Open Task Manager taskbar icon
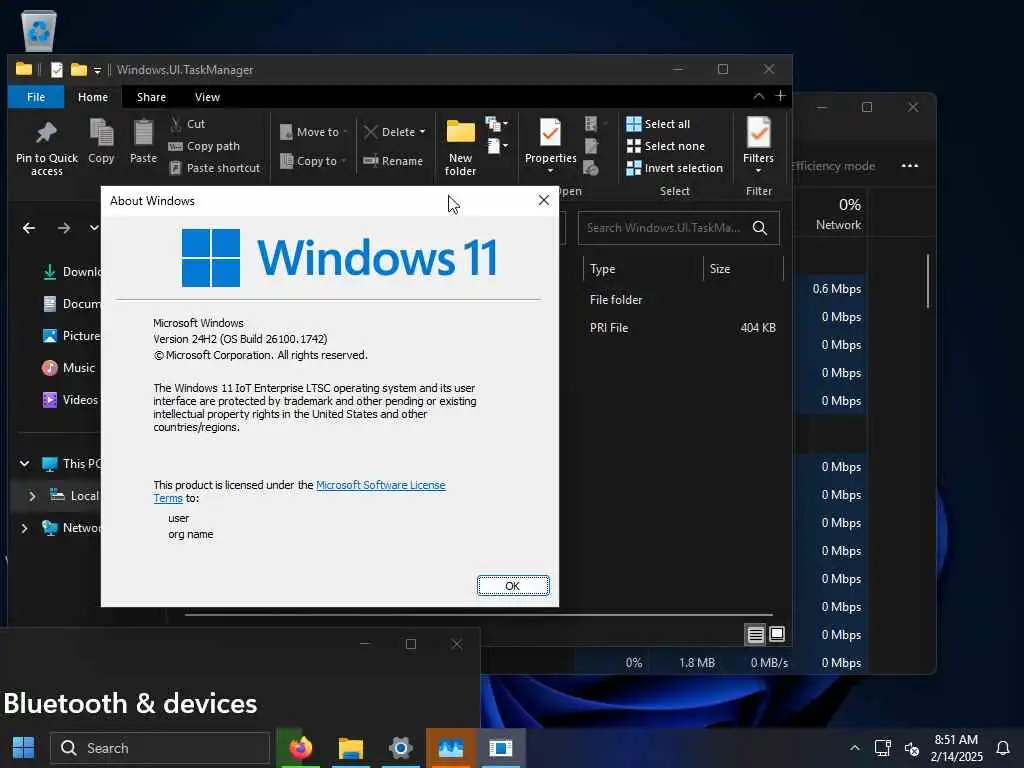 (451, 748)
